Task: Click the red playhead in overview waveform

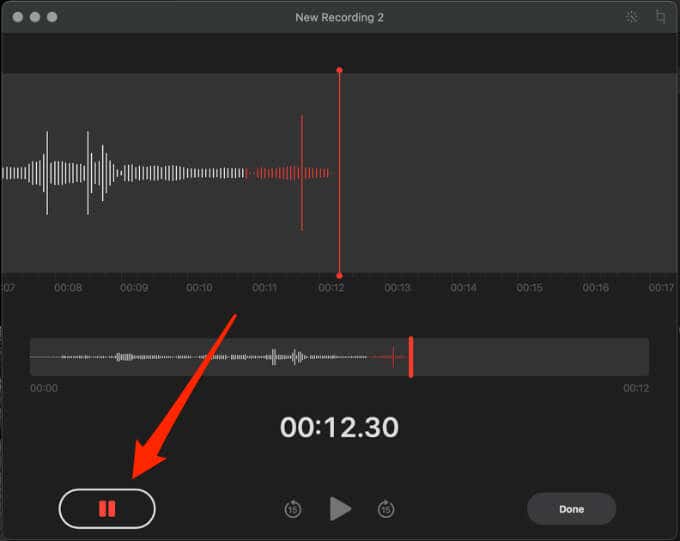Action: click(x=411, y=357)
